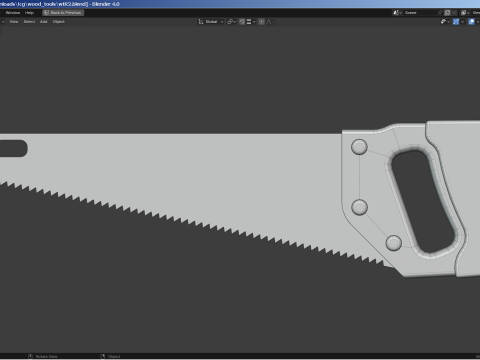This screenshot has width=480, height=360.
Task: Open the snapping options dropdown
Action: (x=251, y=22)
